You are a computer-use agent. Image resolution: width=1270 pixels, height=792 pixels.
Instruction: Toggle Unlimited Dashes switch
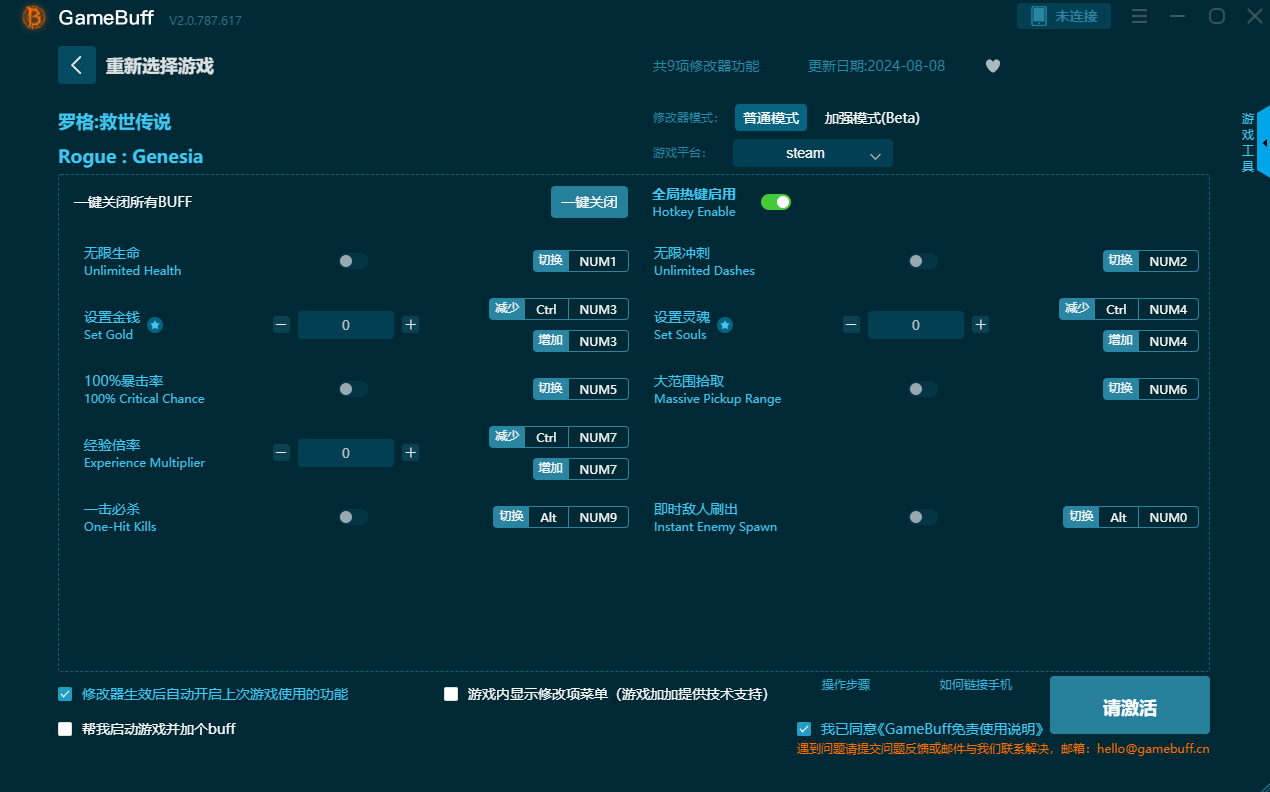[x=923, y=261]
